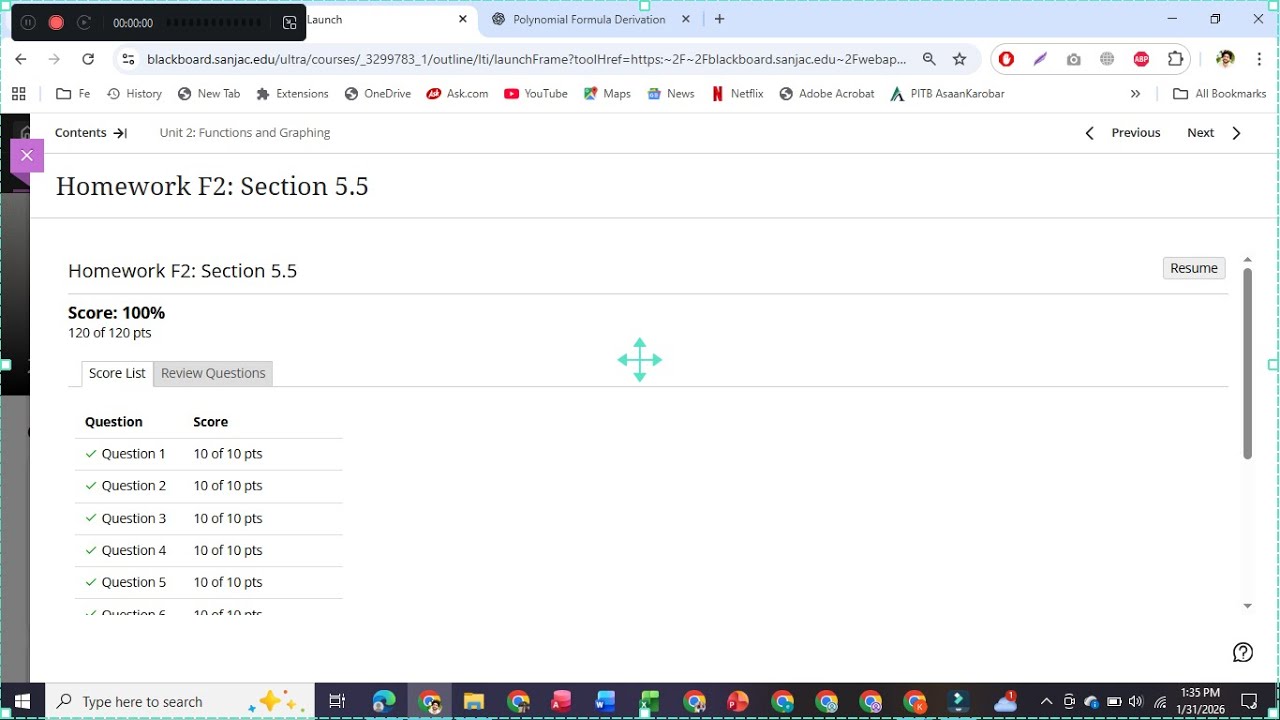
Task: Open Chrome three-dot menu
Action: pyautogui.click(x=1258, y=59)
